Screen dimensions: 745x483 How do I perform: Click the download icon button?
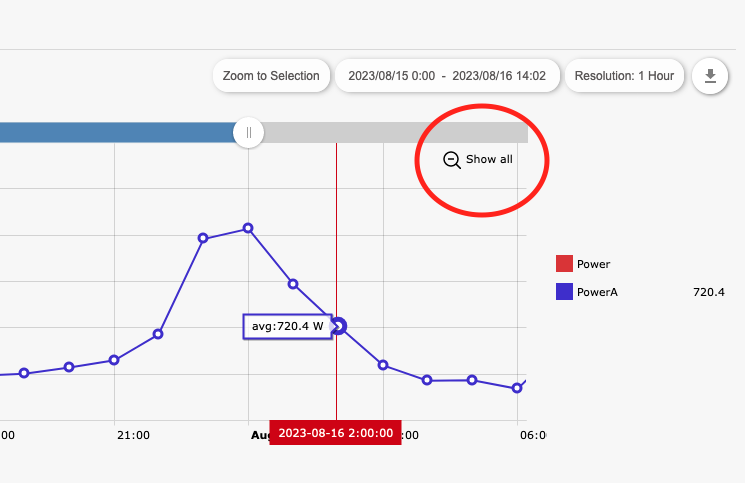point(710,76)
